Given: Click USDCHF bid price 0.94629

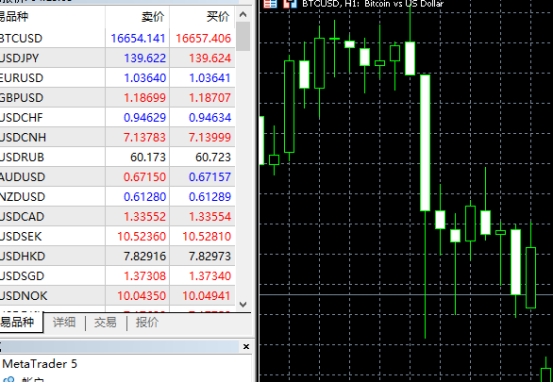Looking at the screenshot, I should point(145,117).
